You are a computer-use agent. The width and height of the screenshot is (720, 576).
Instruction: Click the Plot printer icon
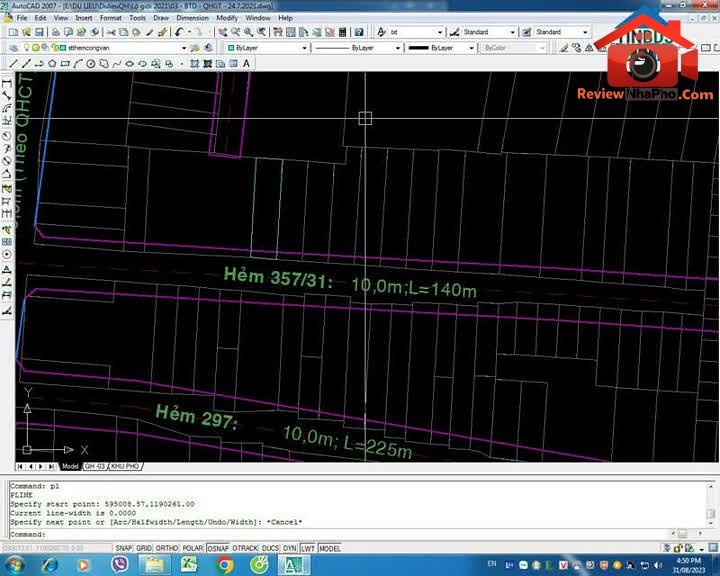pos(55,32)
